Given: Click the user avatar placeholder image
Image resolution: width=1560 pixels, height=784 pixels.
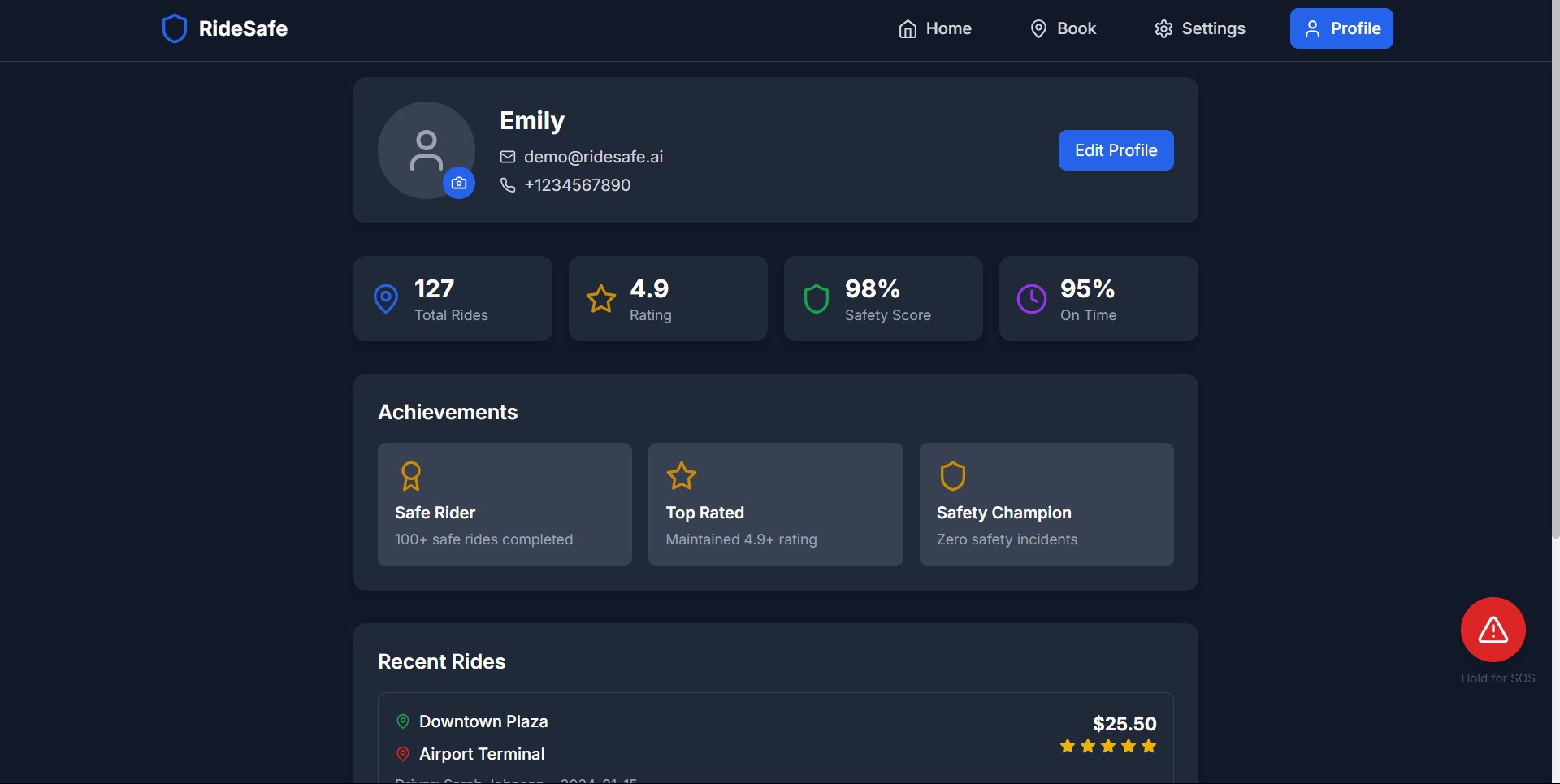Looking at the screenshot, I should (x=427, y=150).
